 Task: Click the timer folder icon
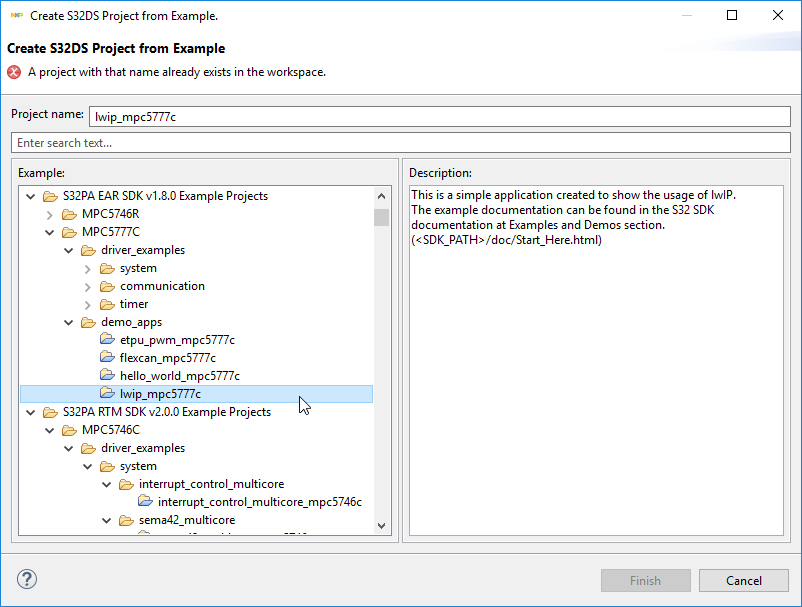tap(107, 304)
